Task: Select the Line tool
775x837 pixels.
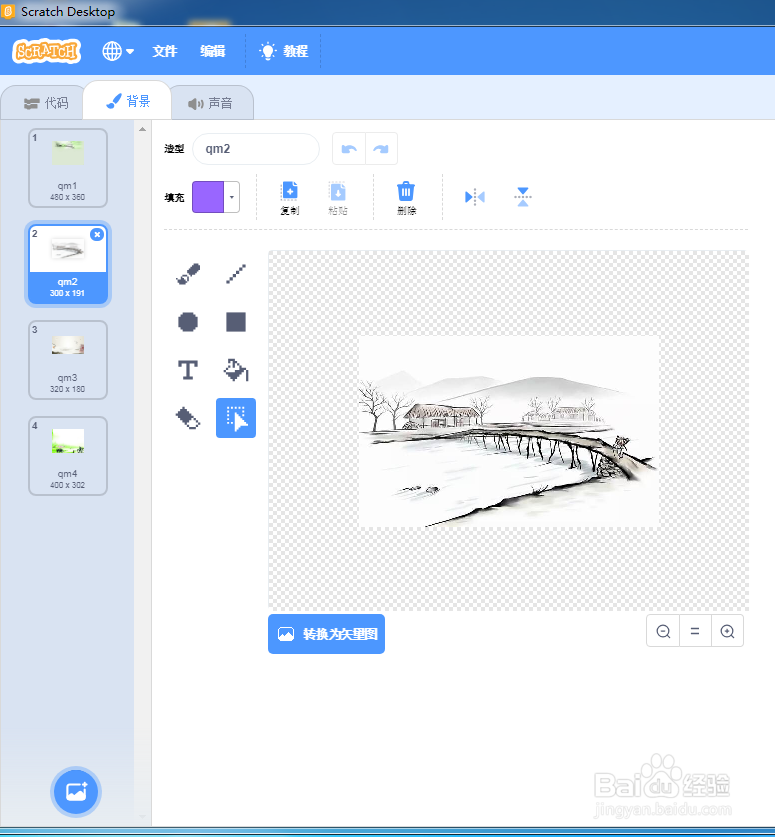Action: pyautogui.click(x=235, y=274)
